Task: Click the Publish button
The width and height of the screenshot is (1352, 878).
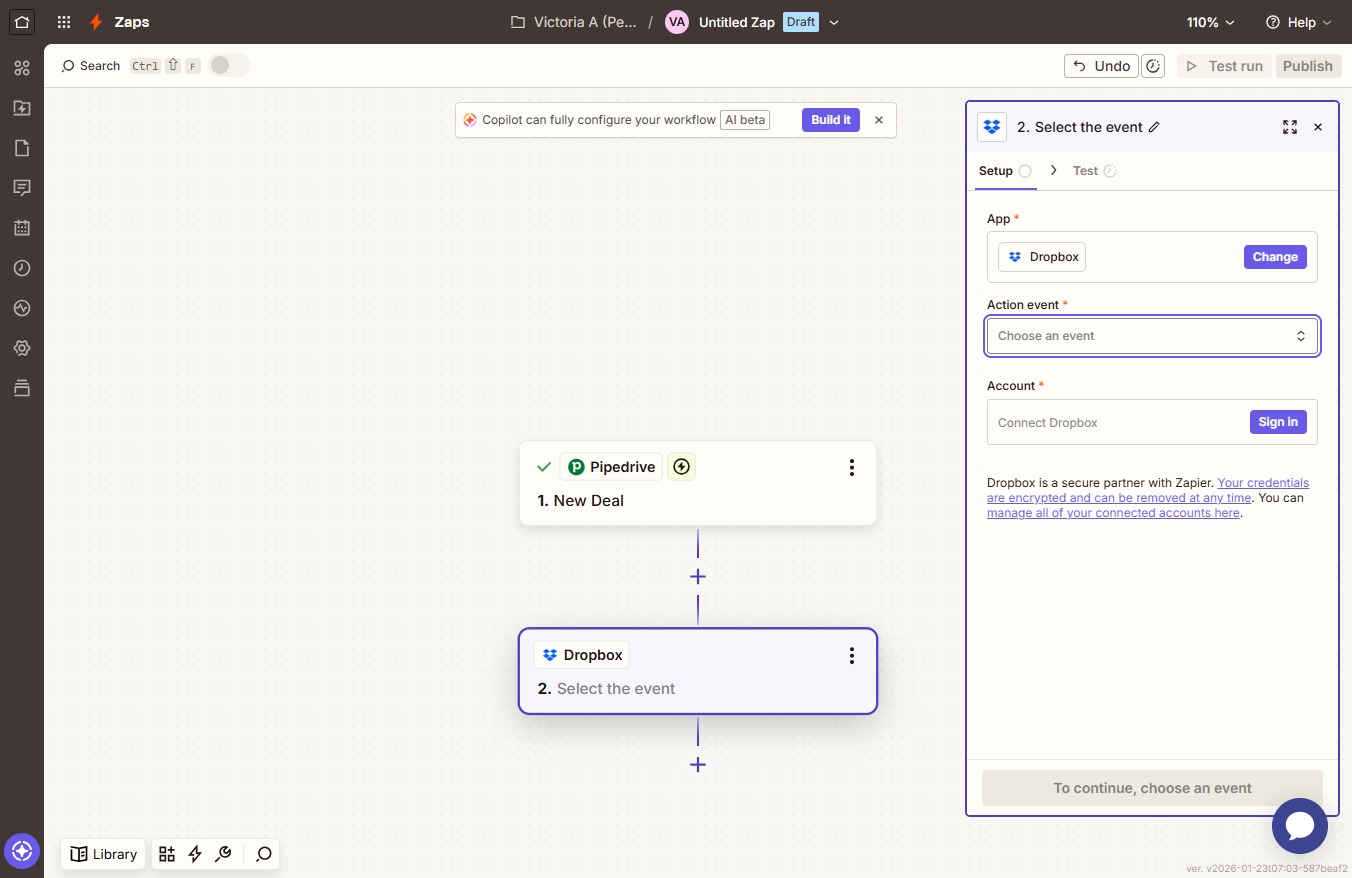Action: 1308,66
